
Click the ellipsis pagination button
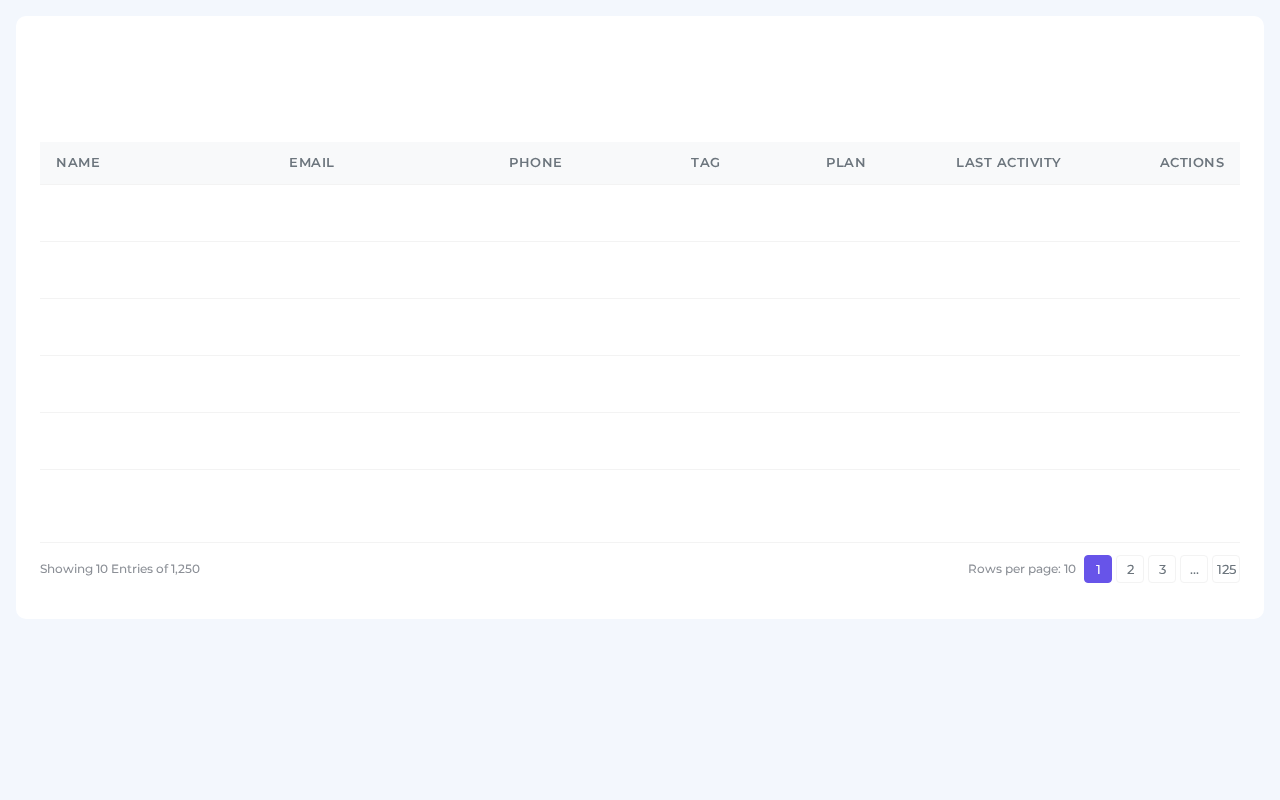tap(1194, 568)
